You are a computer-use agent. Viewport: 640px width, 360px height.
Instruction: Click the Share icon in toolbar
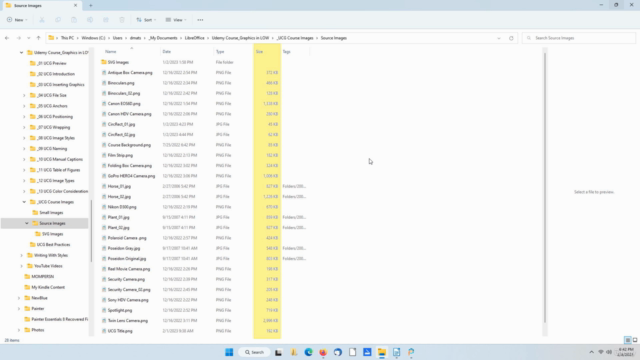click(x=106, y=20)
